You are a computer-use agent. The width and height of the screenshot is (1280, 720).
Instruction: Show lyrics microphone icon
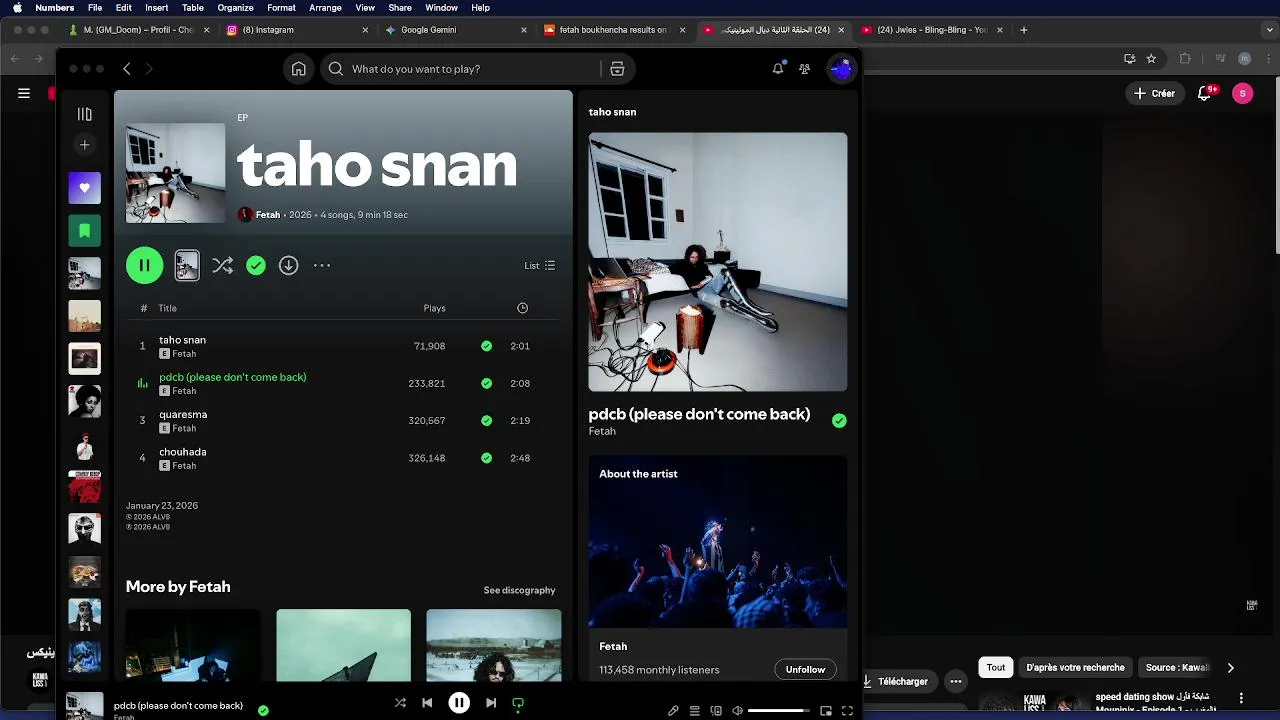[673, 711]
